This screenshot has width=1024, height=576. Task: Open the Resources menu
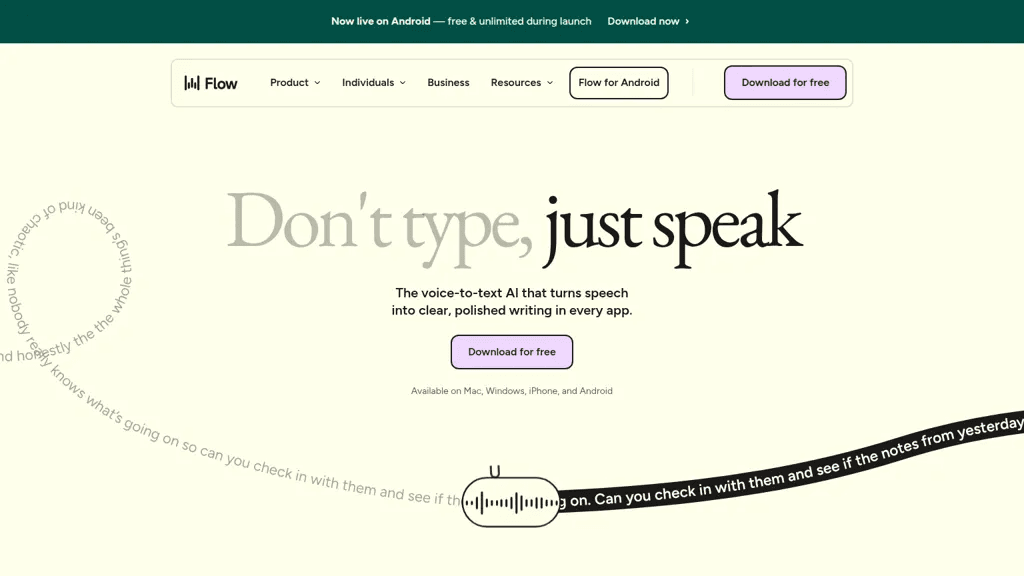(522, 83)
